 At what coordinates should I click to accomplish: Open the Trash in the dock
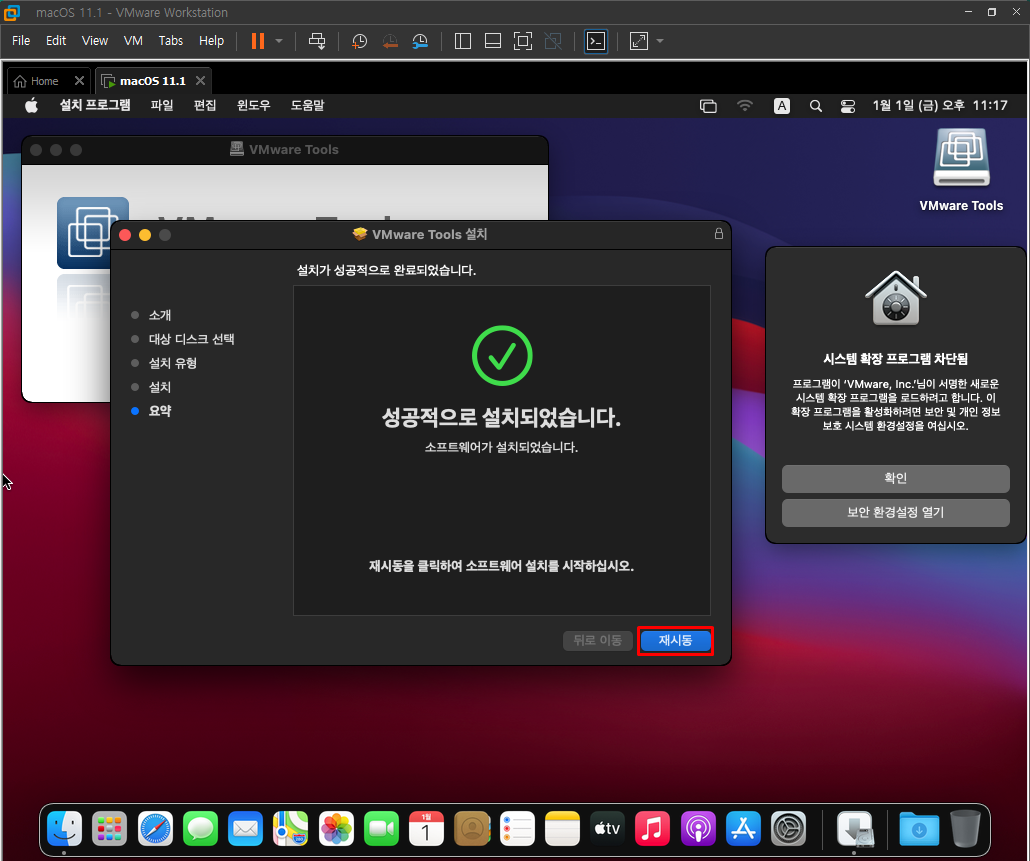[964, 829]
